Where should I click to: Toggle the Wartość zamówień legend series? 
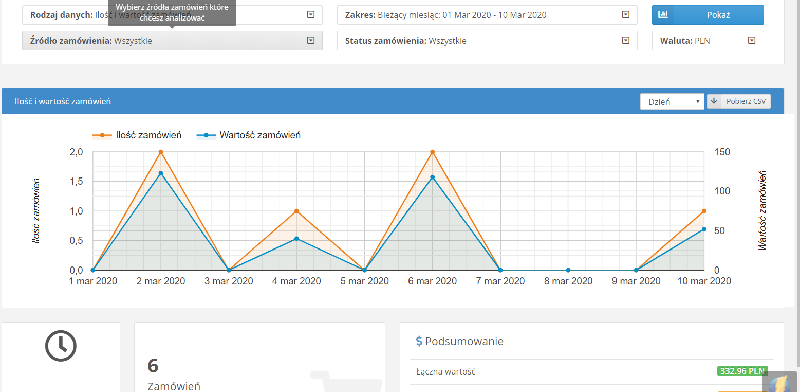[247, 135]
